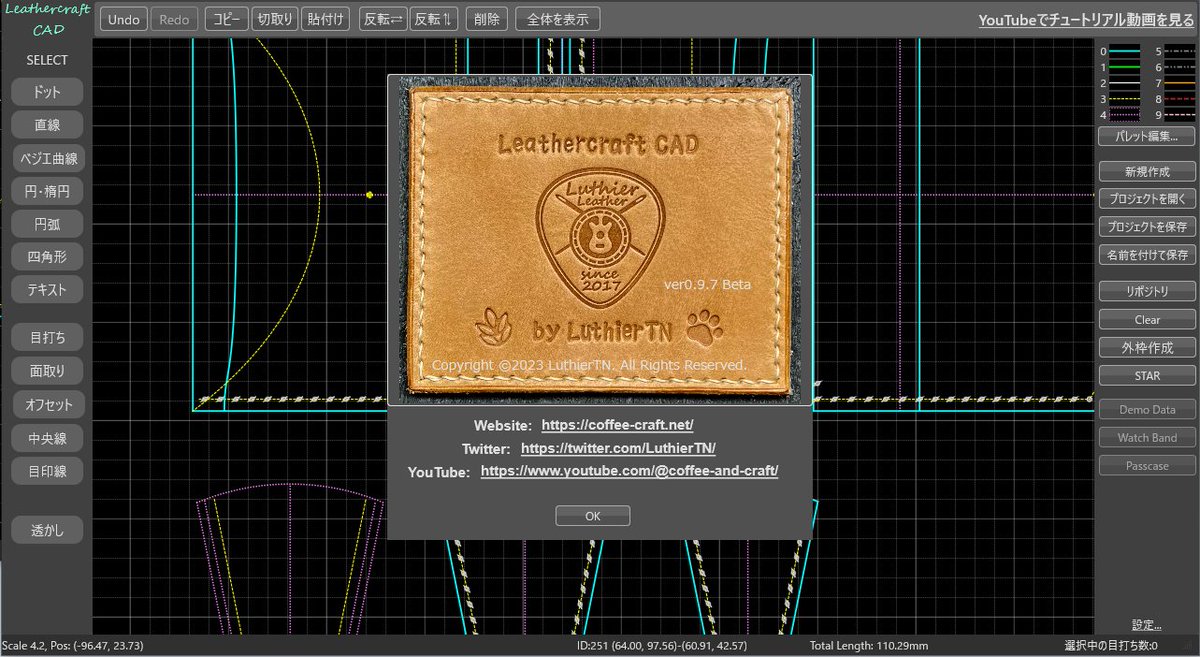Select the テキスト text tool

click(47, 289)
